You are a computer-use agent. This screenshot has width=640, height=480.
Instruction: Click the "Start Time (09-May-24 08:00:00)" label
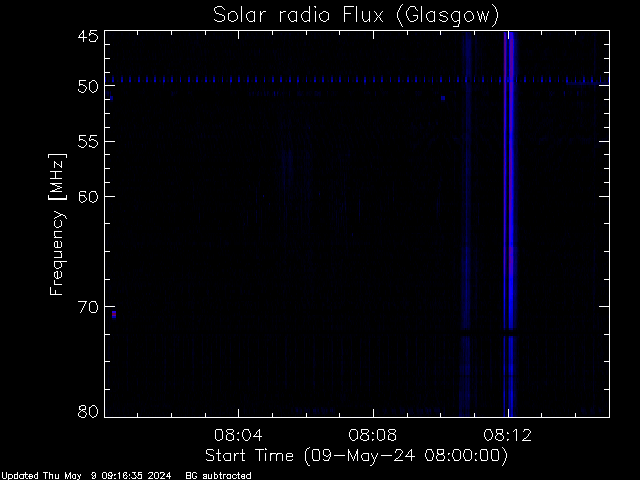[356, 456]
